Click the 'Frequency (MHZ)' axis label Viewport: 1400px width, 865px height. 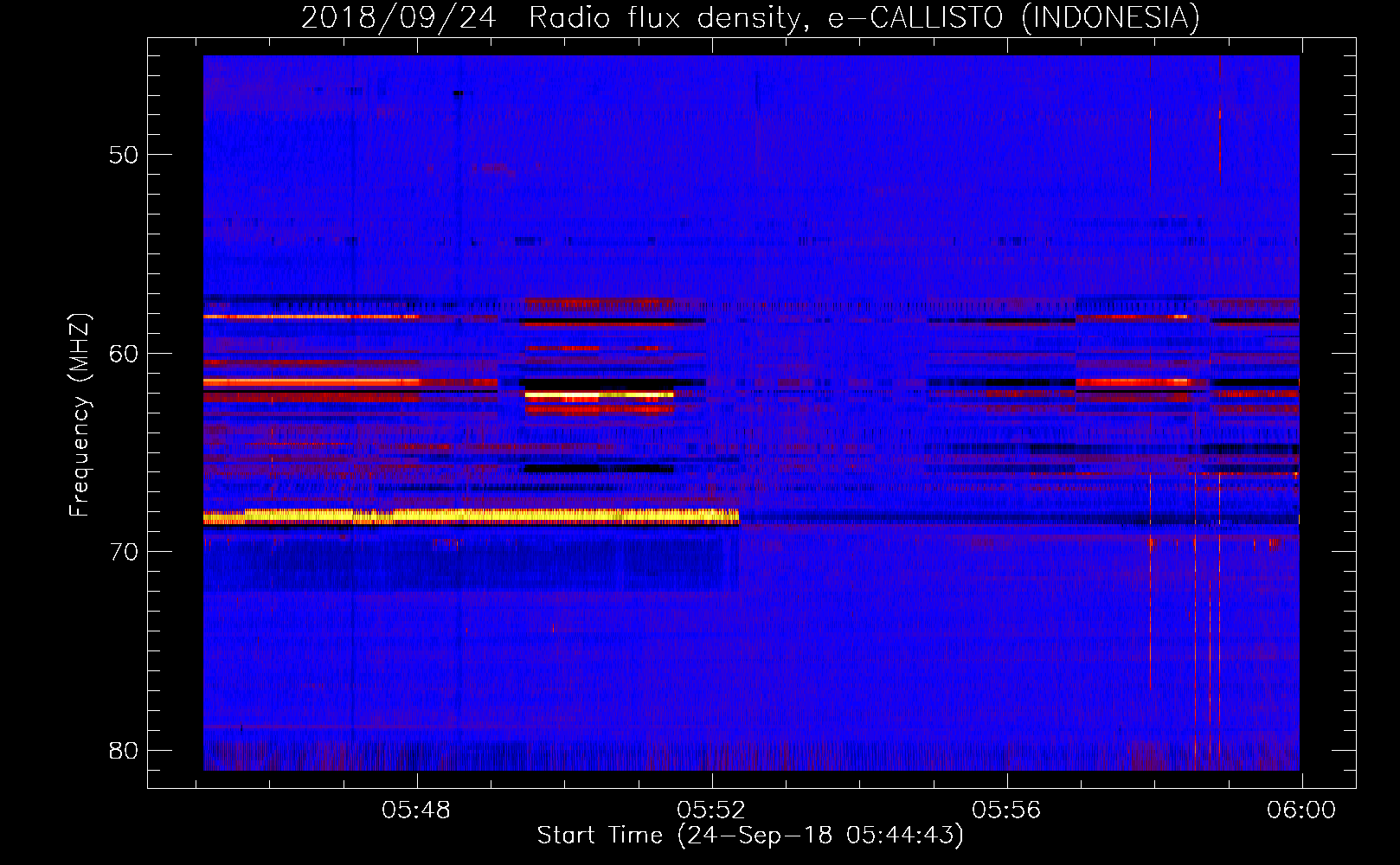pyautogui.click(x=80, y=415)
